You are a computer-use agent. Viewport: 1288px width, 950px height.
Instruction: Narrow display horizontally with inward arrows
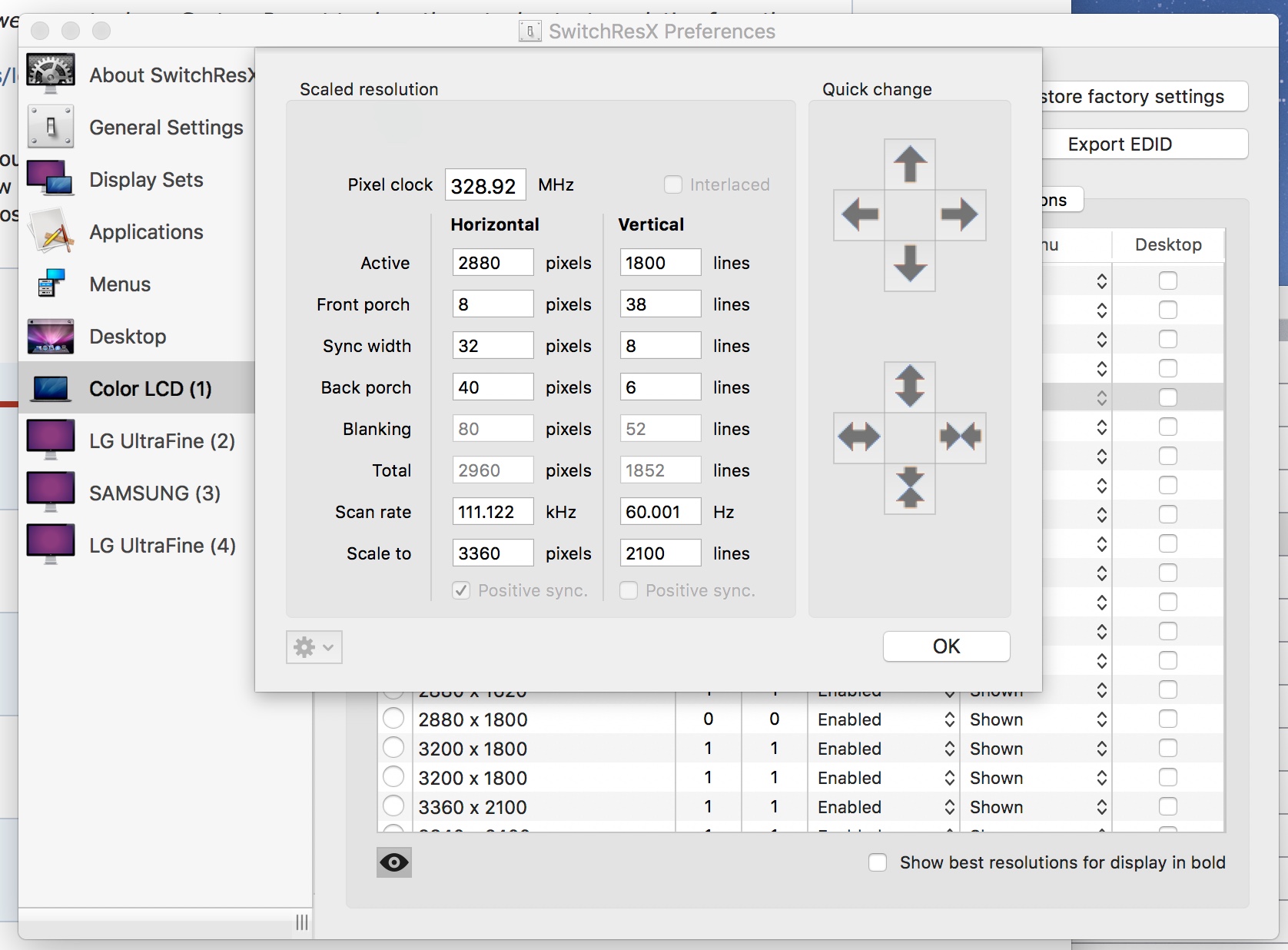[961, 437]
